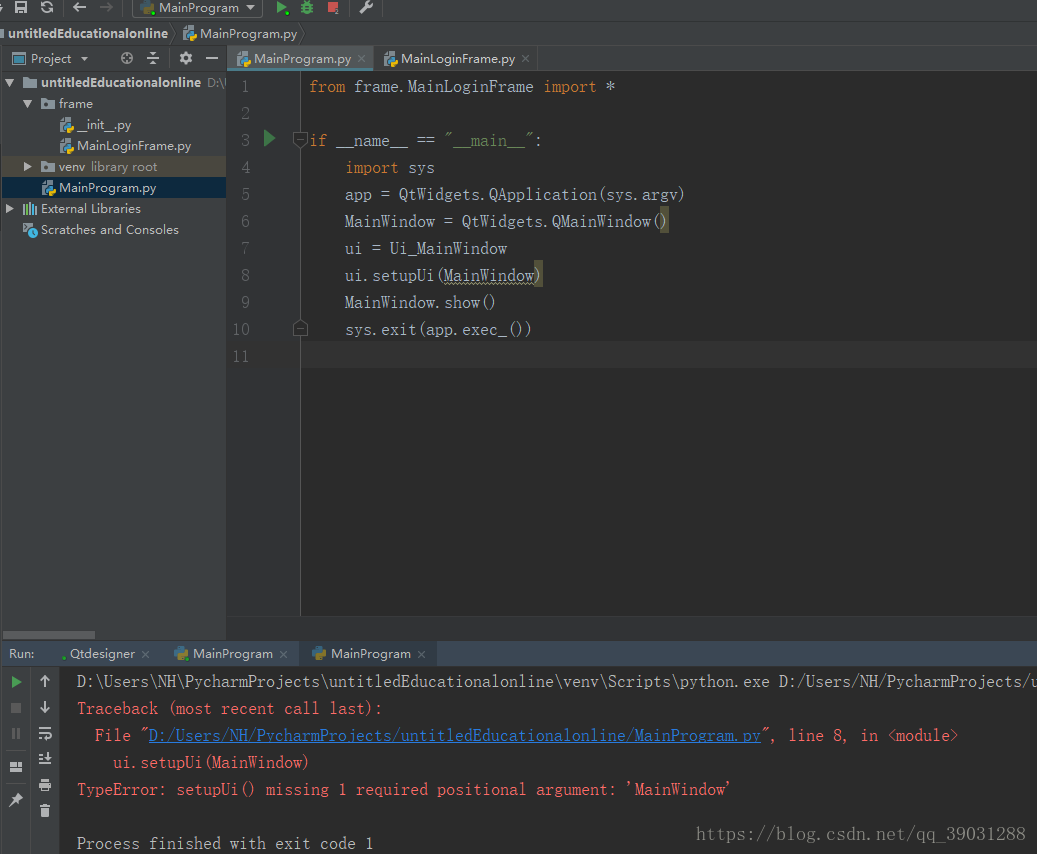The image size is (1037, 854).
Task: Collapse the untitledEducationalonline project root
Action: (x=10, y=83)
